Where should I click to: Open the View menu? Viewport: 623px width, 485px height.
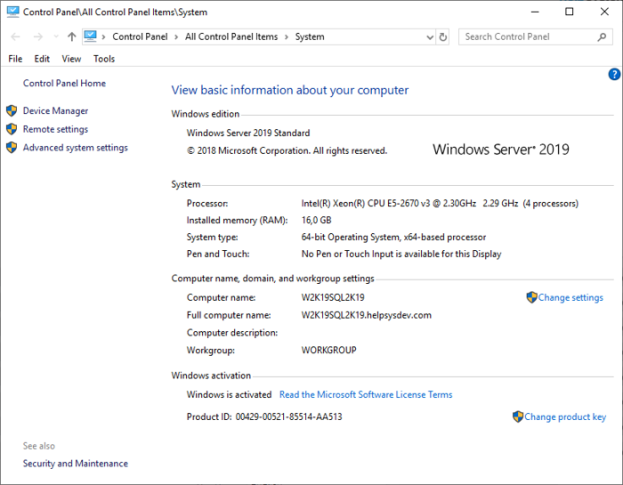(71, 59)
